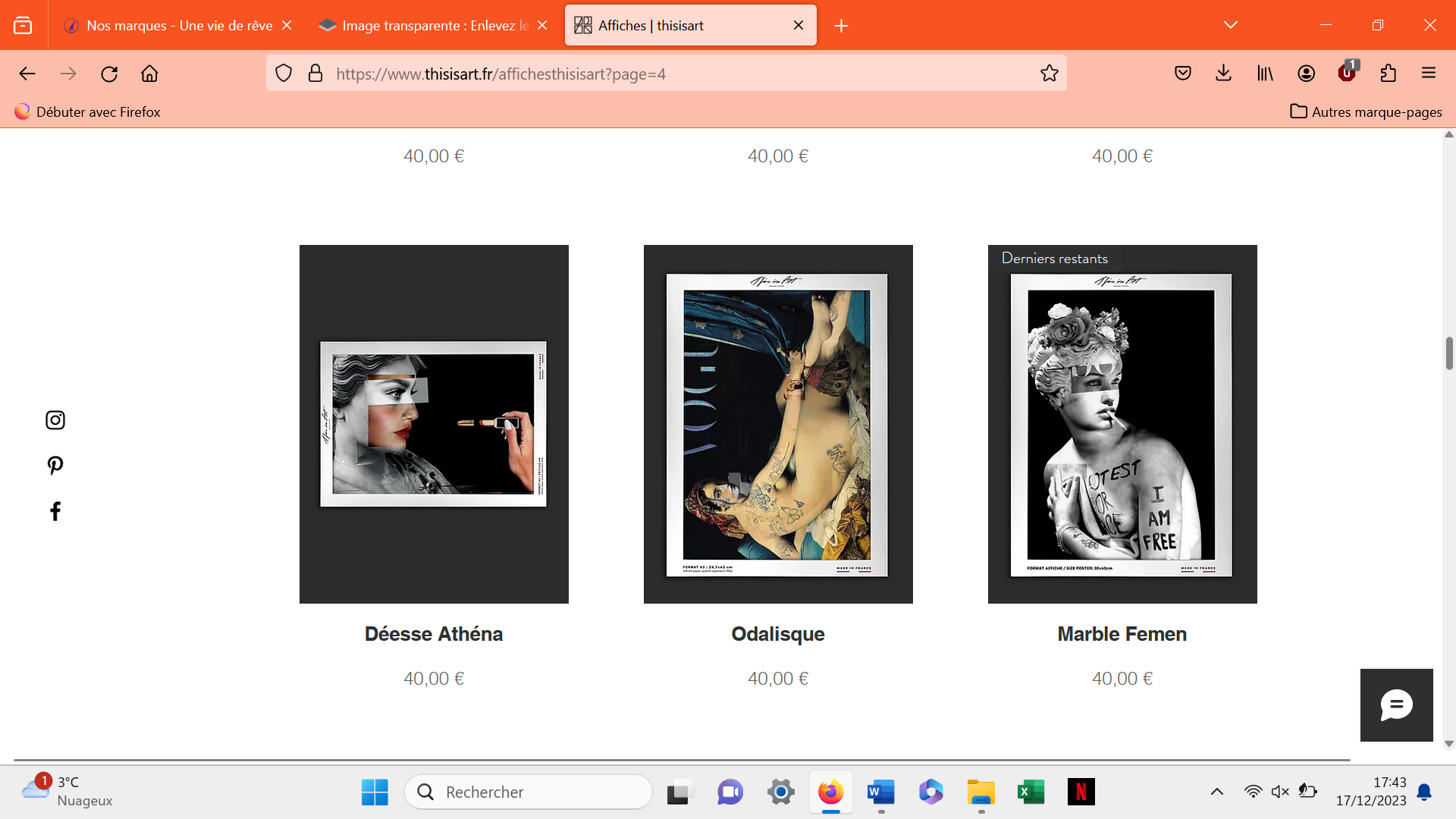Screen dimensions: 1456x819
Task: Open a new browser tab
Action: click(841, 26)
